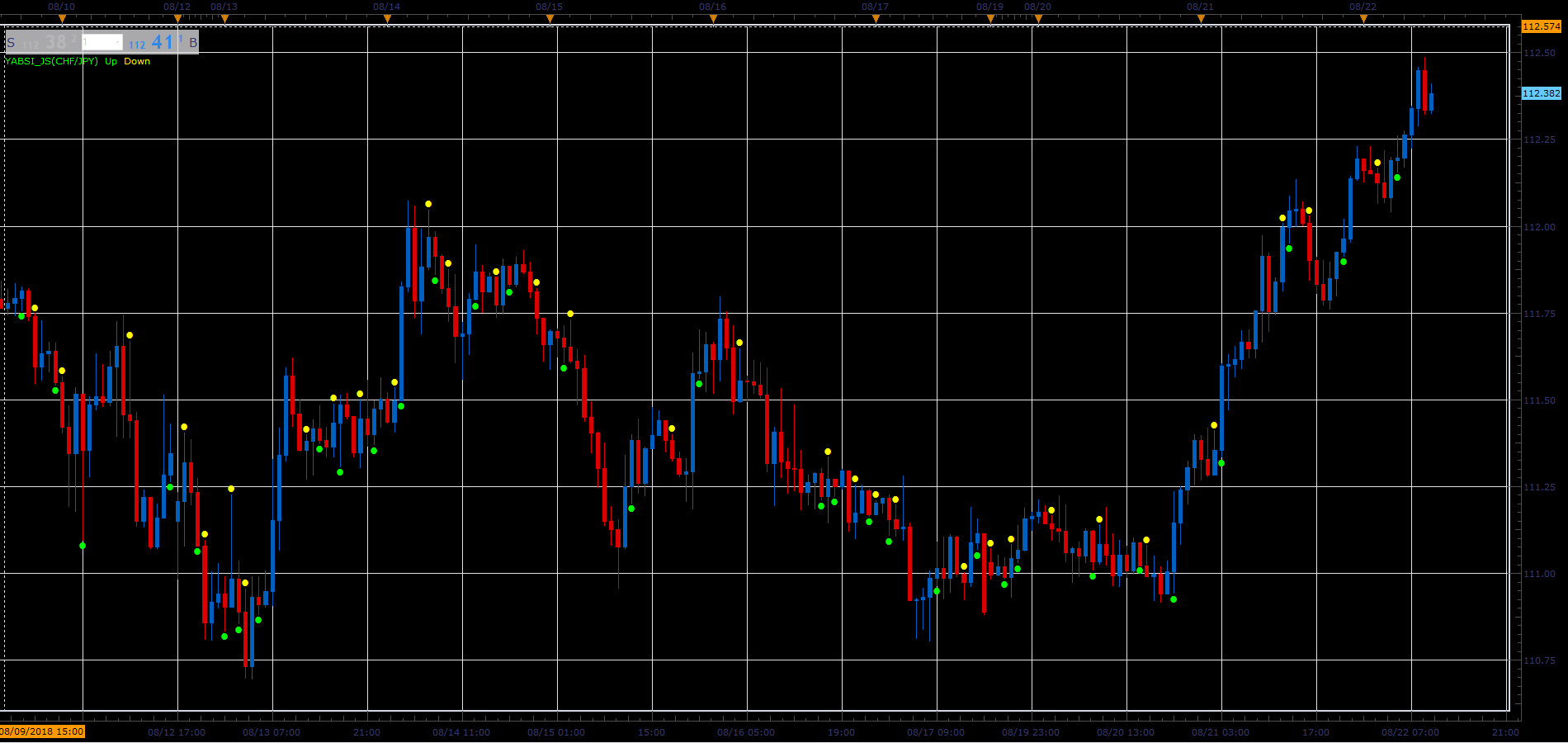Click the 112.50 price axis label
Viewport: 1568px width, 743px height.
click(x=1538, y=53)
